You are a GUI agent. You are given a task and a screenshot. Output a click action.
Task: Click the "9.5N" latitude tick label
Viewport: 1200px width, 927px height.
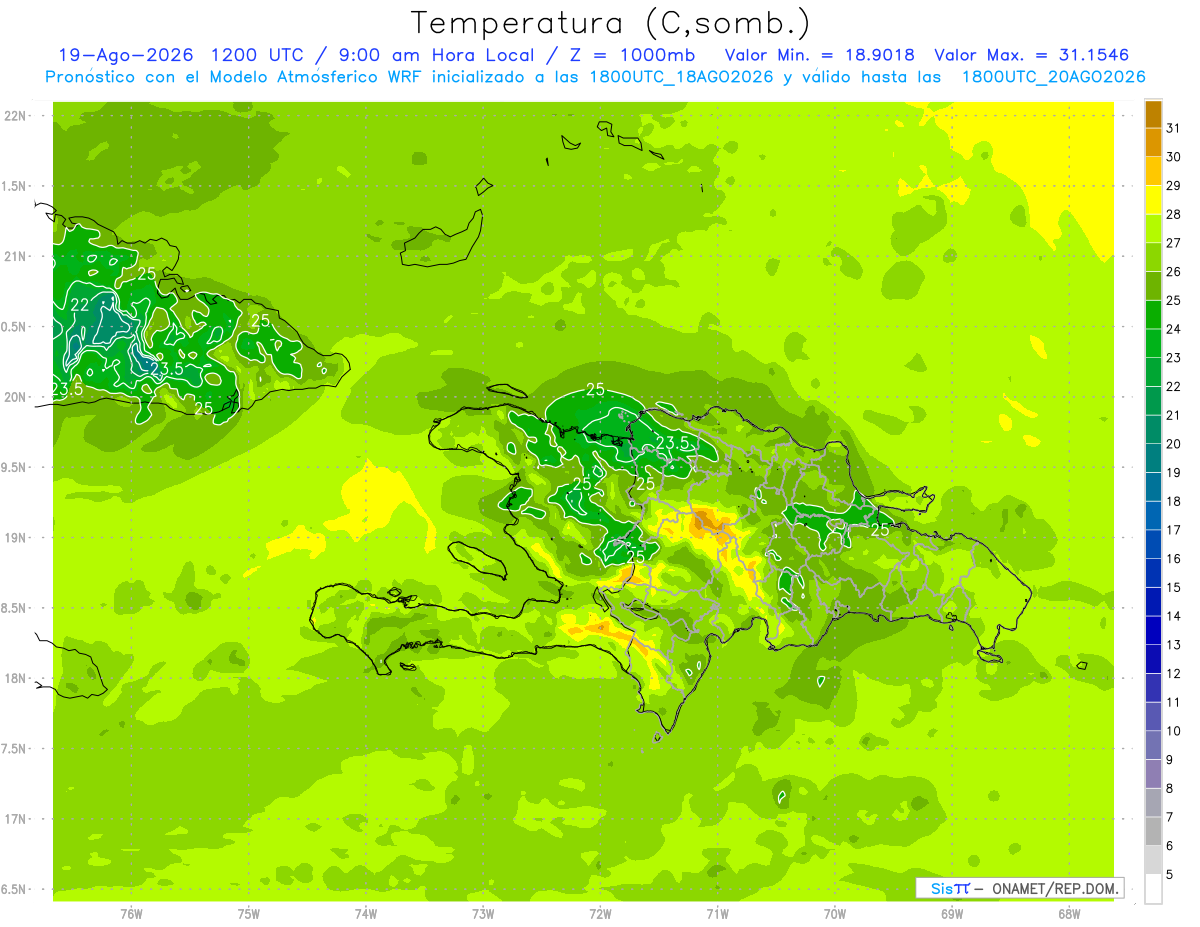tap(14, 468)
